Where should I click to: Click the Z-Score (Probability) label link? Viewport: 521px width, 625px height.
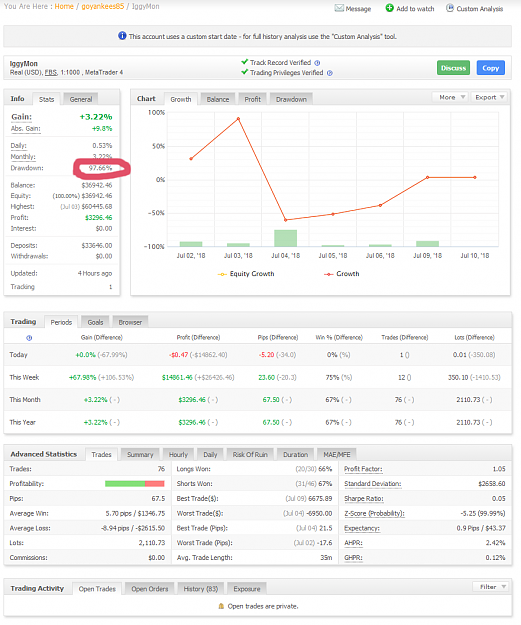[374, 513]
